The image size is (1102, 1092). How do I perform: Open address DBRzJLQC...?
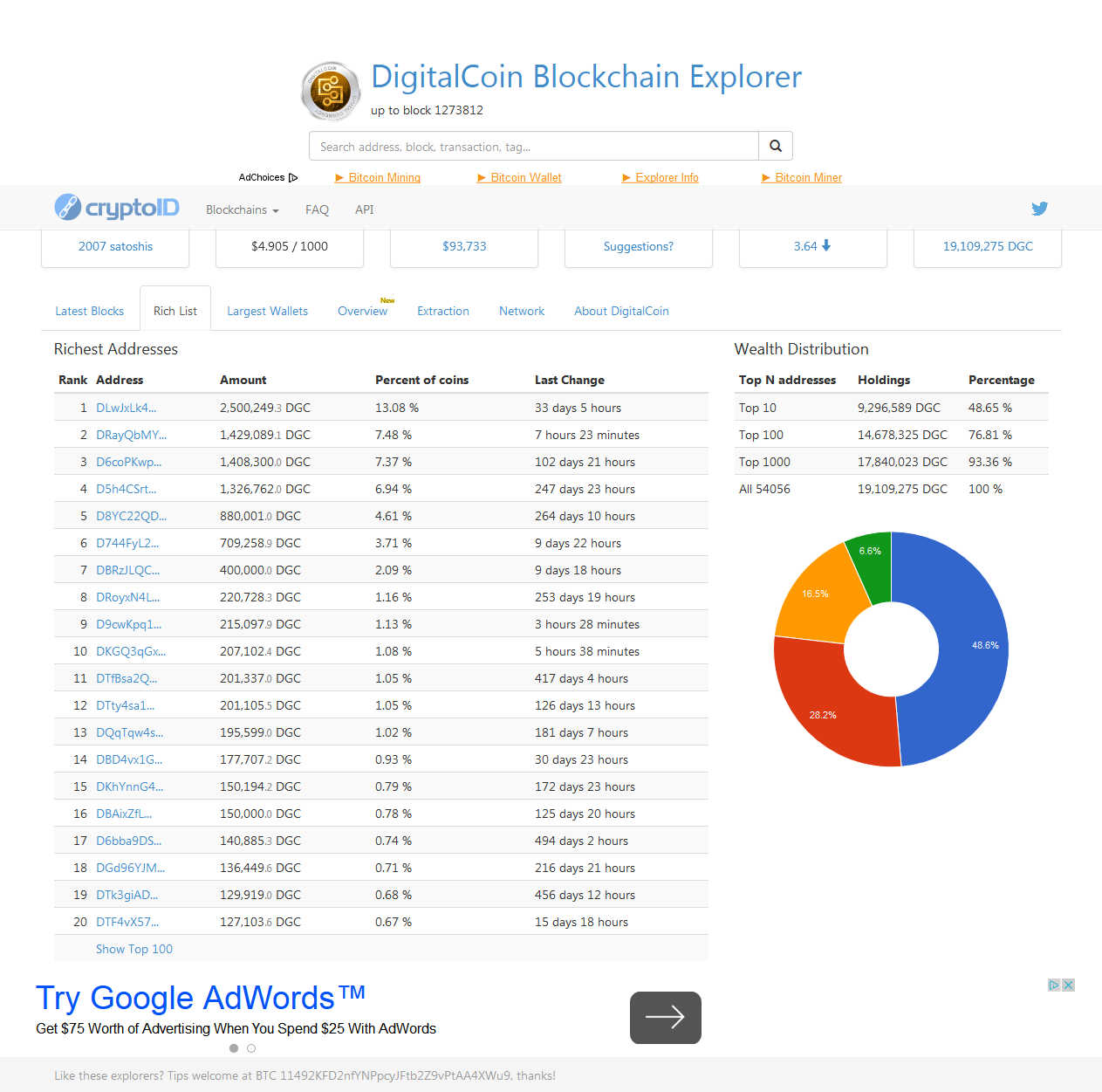128,570
